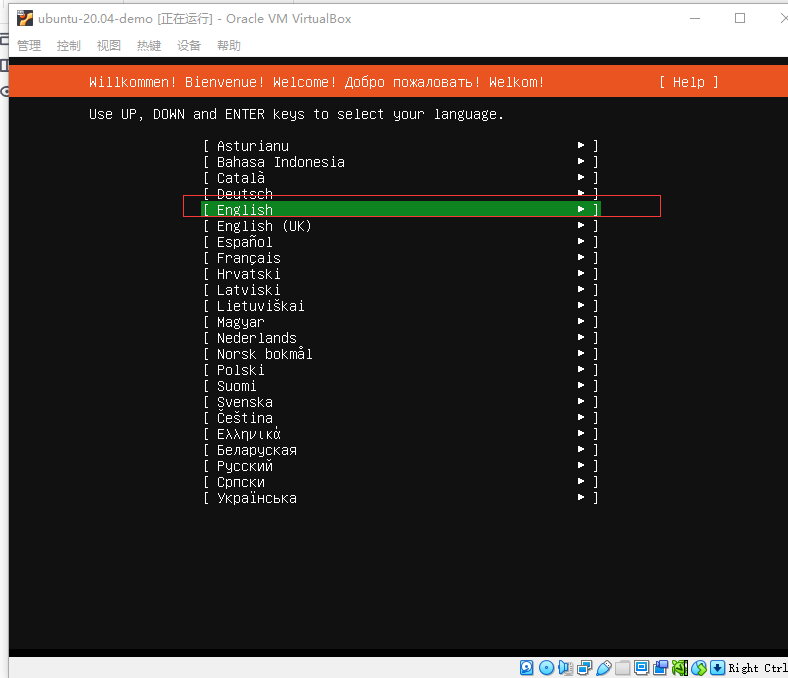Minimize the VirtualBox window
Screen dimensions: 788x678
[695, 19]
